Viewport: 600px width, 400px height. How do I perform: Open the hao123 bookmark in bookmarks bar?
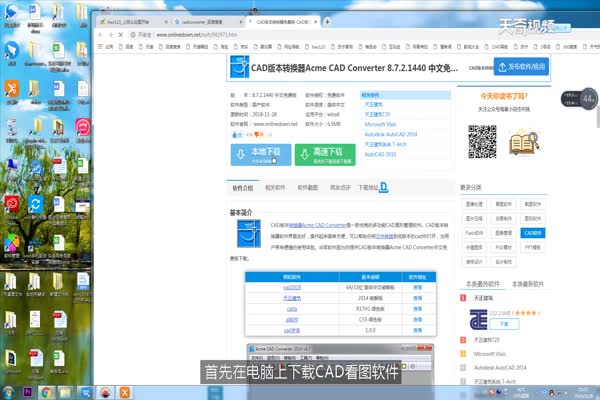[x=315, y=47]
